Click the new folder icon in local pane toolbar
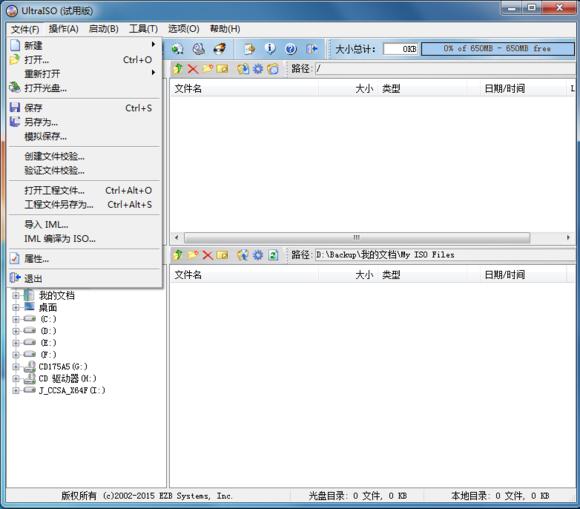This screenshot has width=580, height=509. 193,255
